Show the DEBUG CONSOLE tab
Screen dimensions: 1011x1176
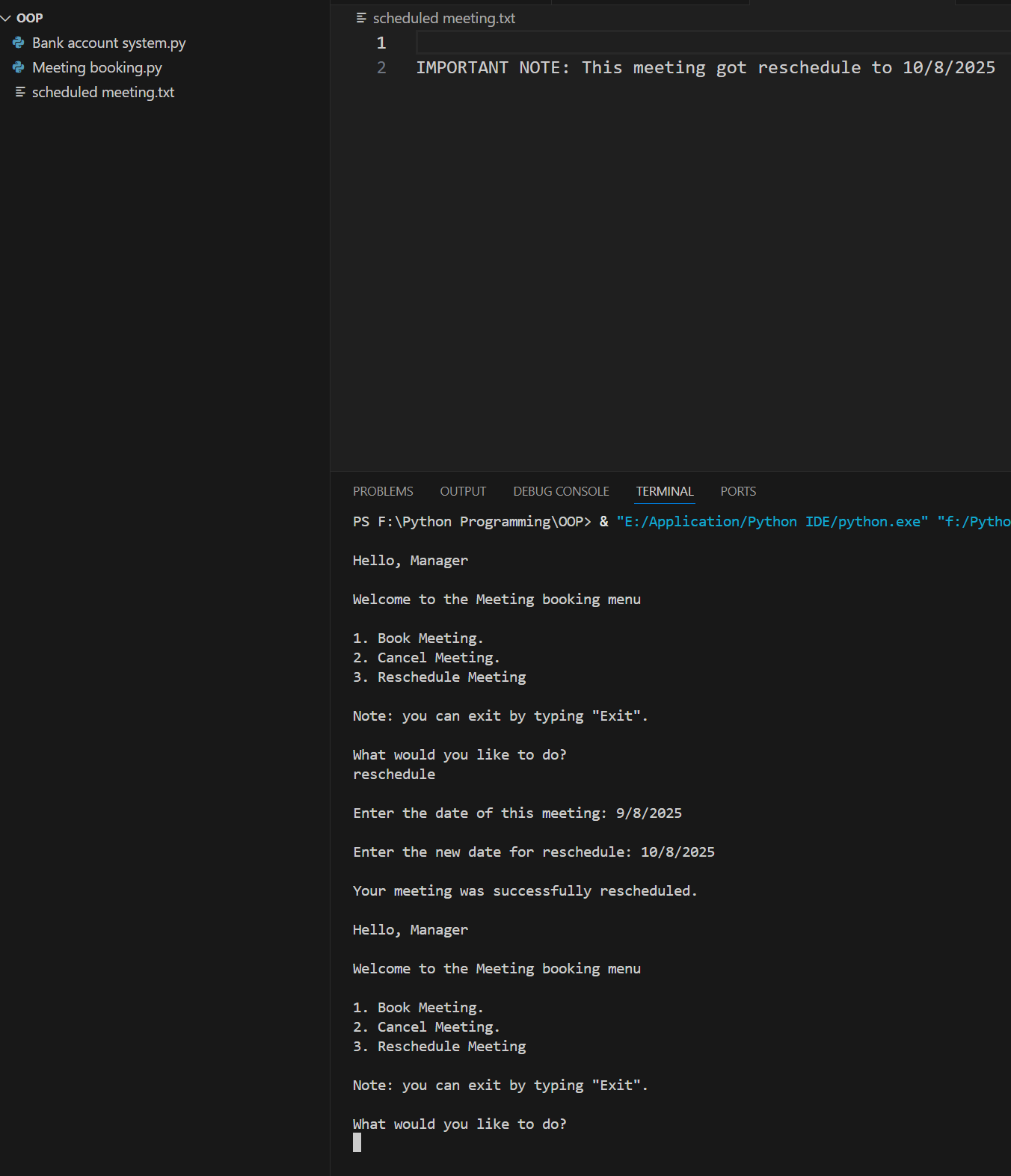click(561, 491)
